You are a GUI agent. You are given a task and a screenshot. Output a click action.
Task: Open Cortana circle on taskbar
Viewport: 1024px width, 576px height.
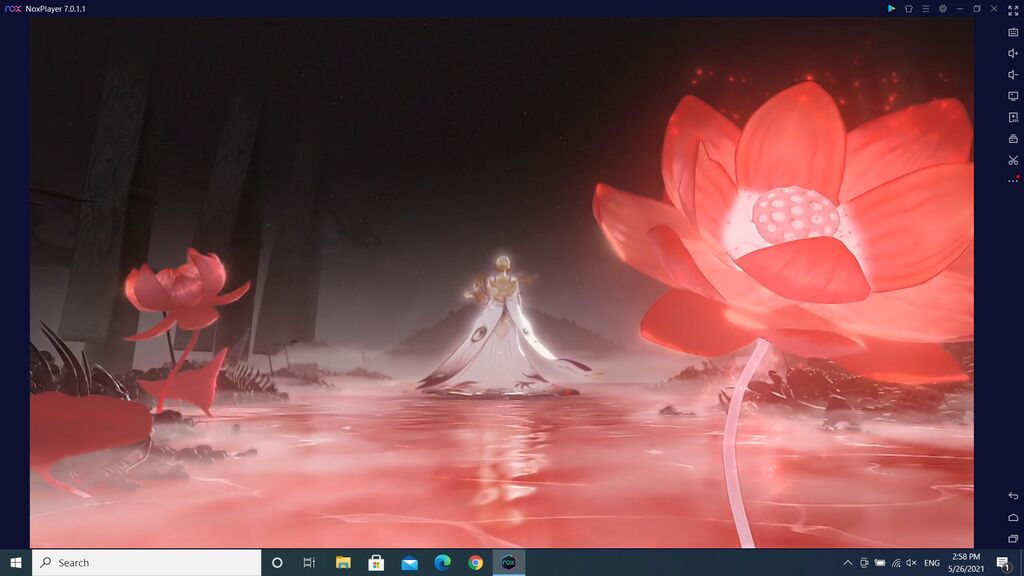277,562
